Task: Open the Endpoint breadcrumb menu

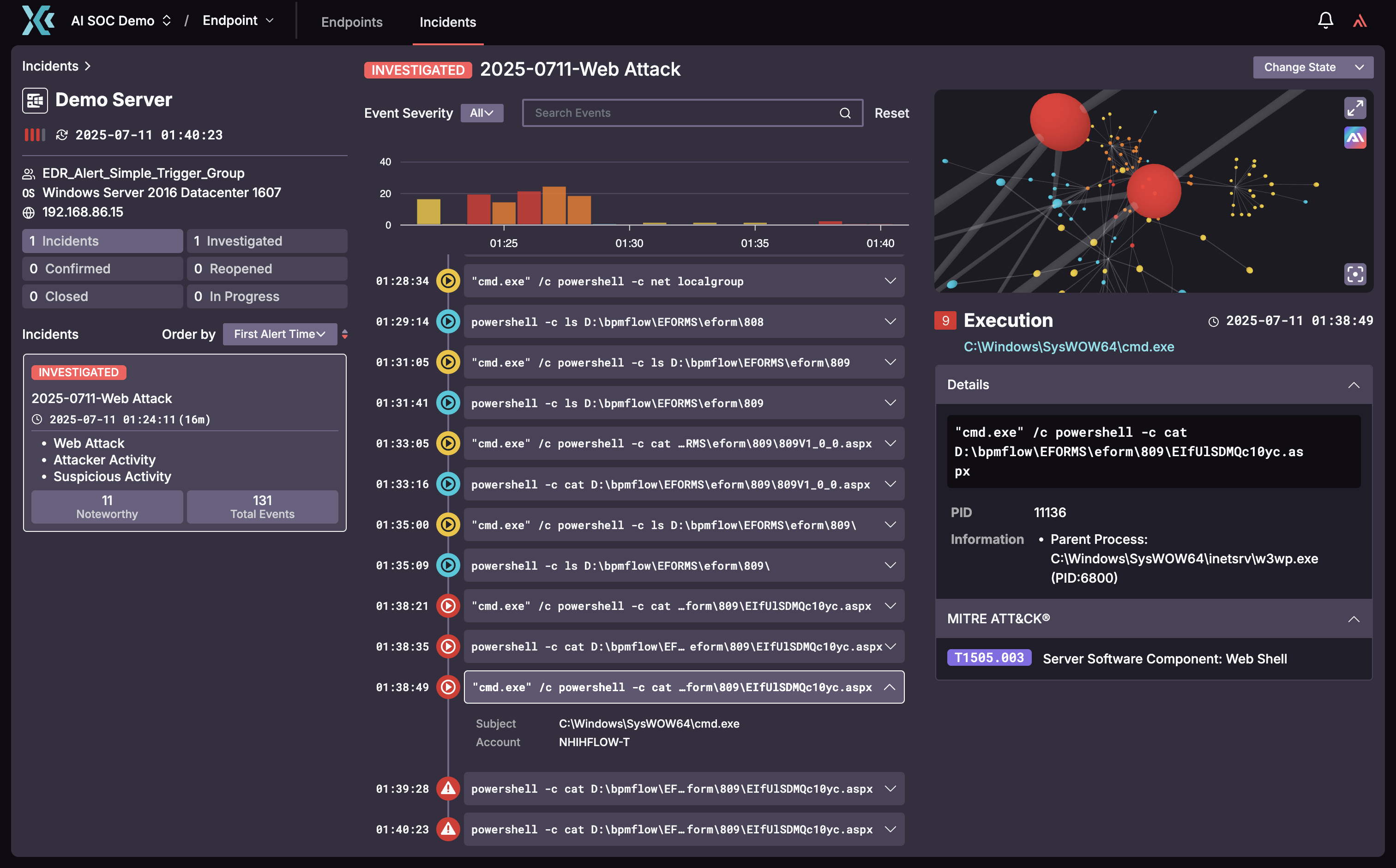Action: pyautogui.click(x=238, y=21)
